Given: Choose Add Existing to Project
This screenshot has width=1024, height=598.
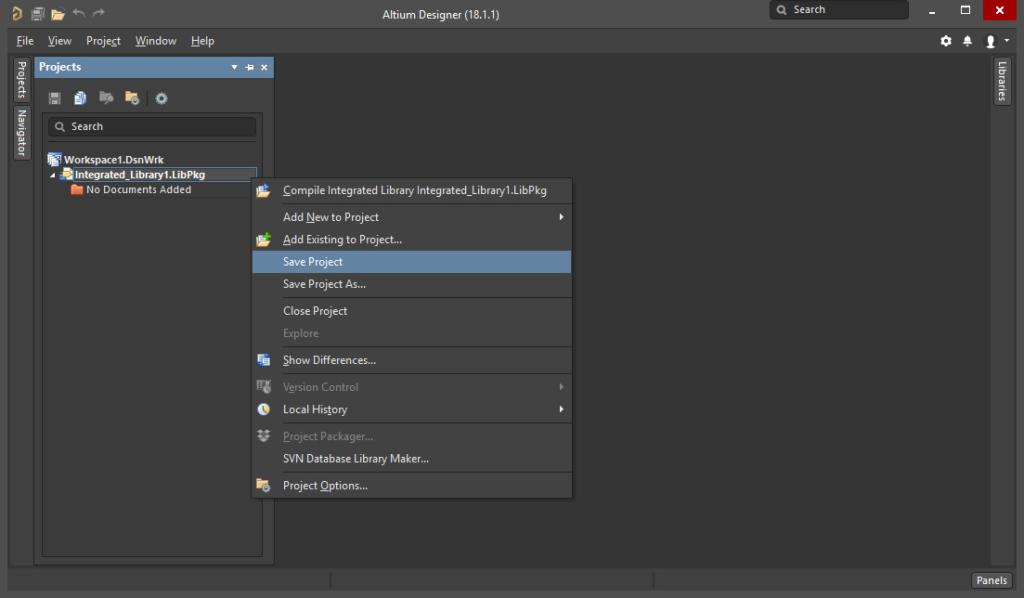Looking at the screenshot, I should coord(411,240).
